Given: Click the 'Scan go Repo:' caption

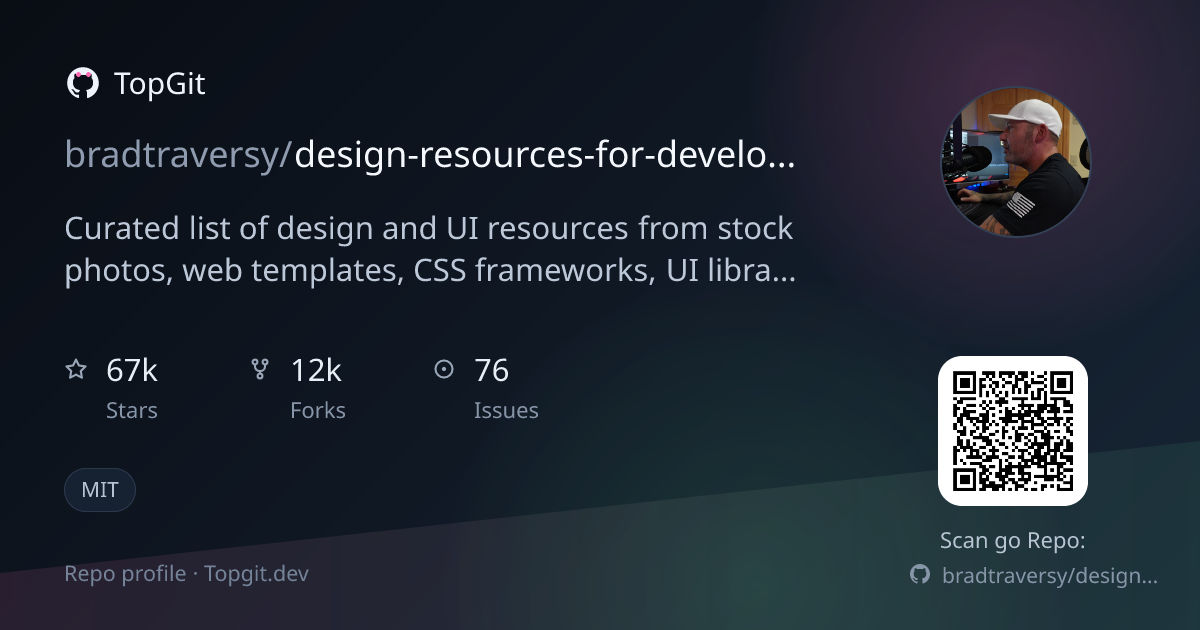Looking at the screenshot, I should pos(1013,541).
